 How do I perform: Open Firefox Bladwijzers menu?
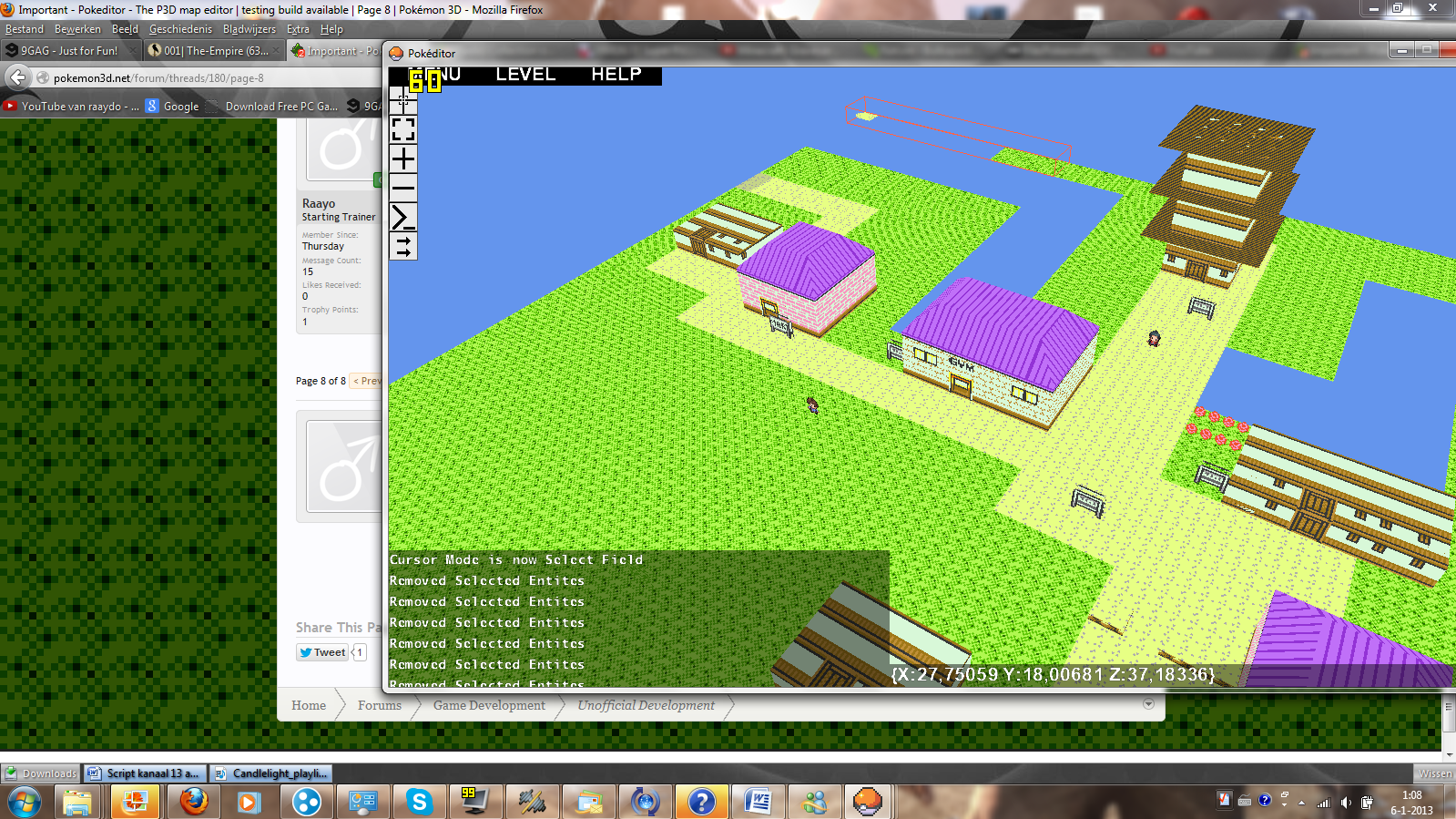(249, 29)
